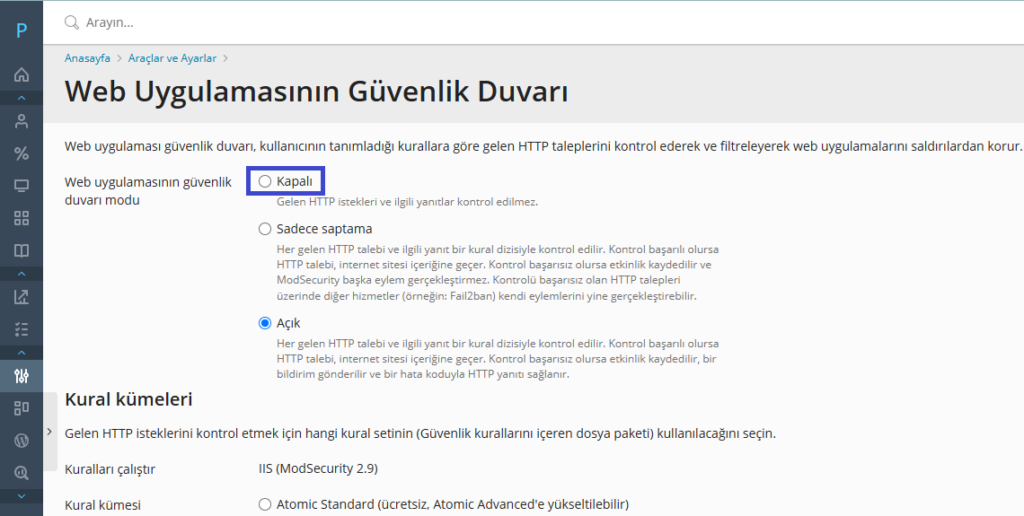The image size is (1024, 516).
Task: Collapse the first sidebar group chevron
Action: pos(21,98)
